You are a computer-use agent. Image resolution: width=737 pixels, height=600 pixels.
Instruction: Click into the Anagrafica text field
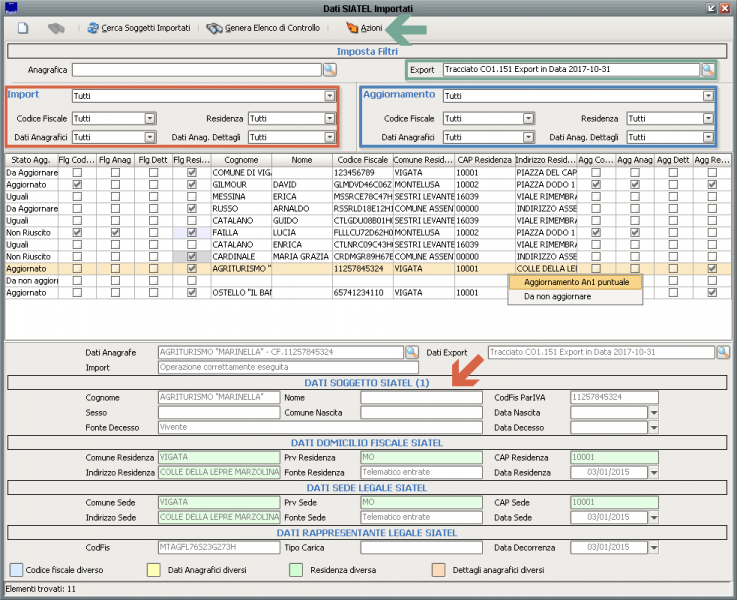pos(196,69)
